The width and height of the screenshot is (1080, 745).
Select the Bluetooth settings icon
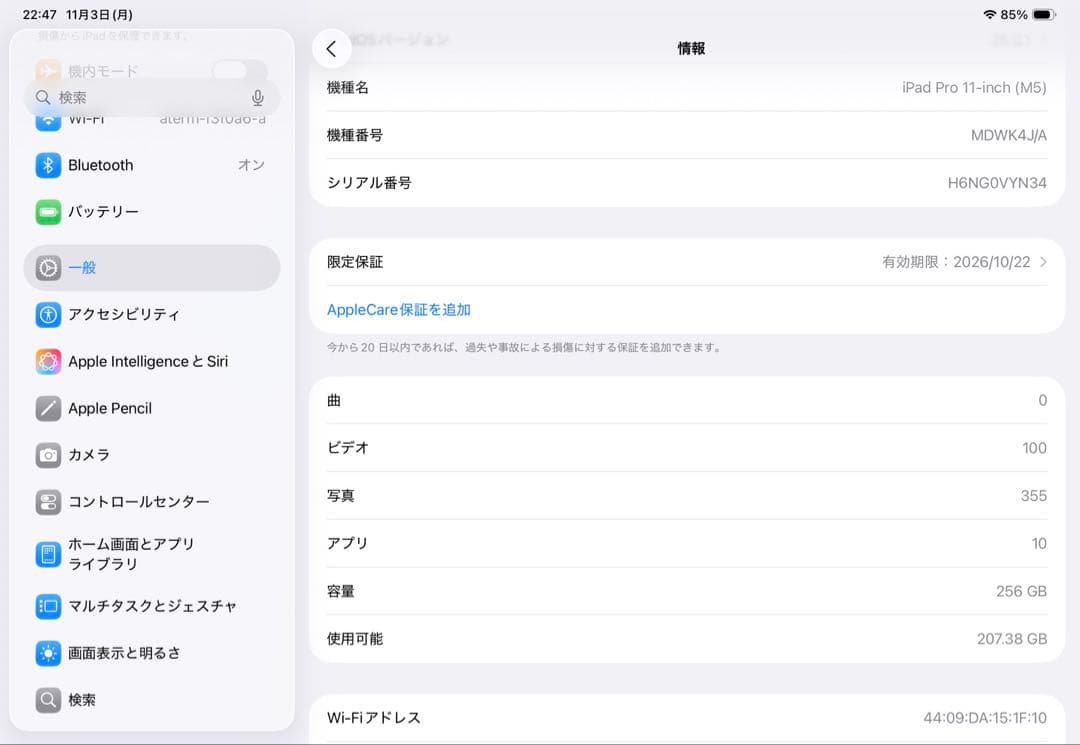[48, 165]
